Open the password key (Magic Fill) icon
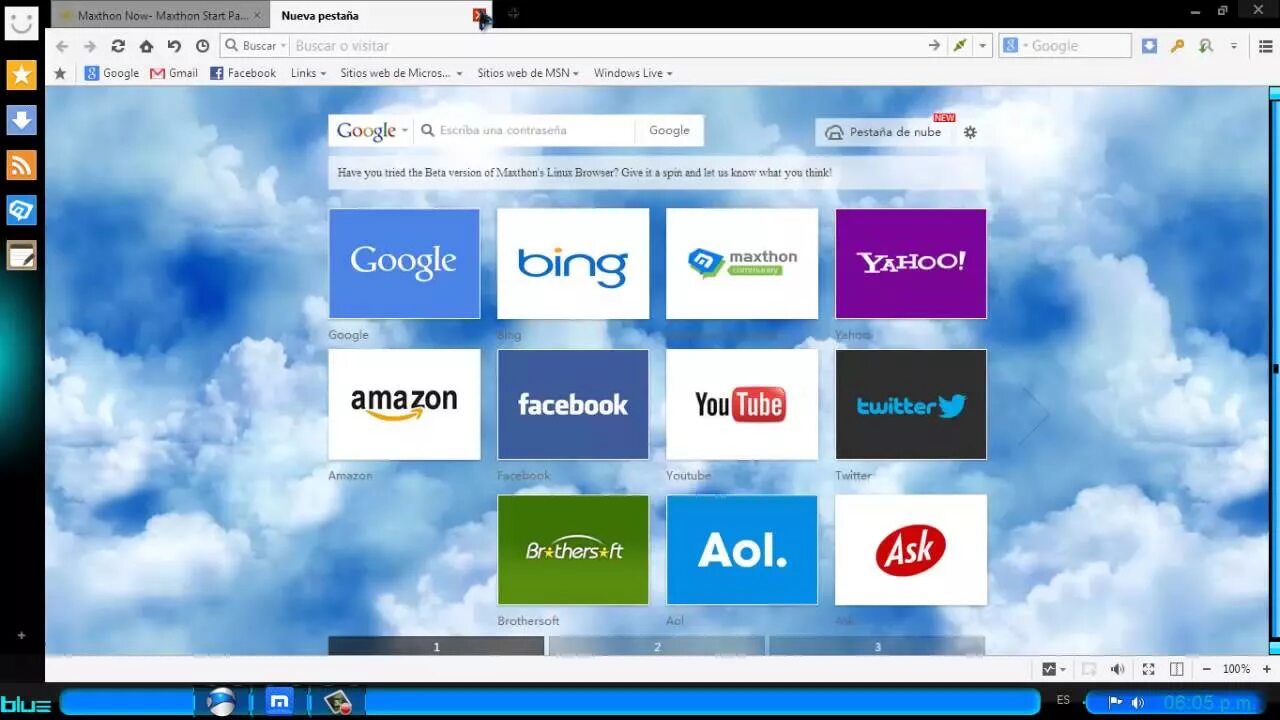Screen dimensions: 1280x720 pos(1177,46)
